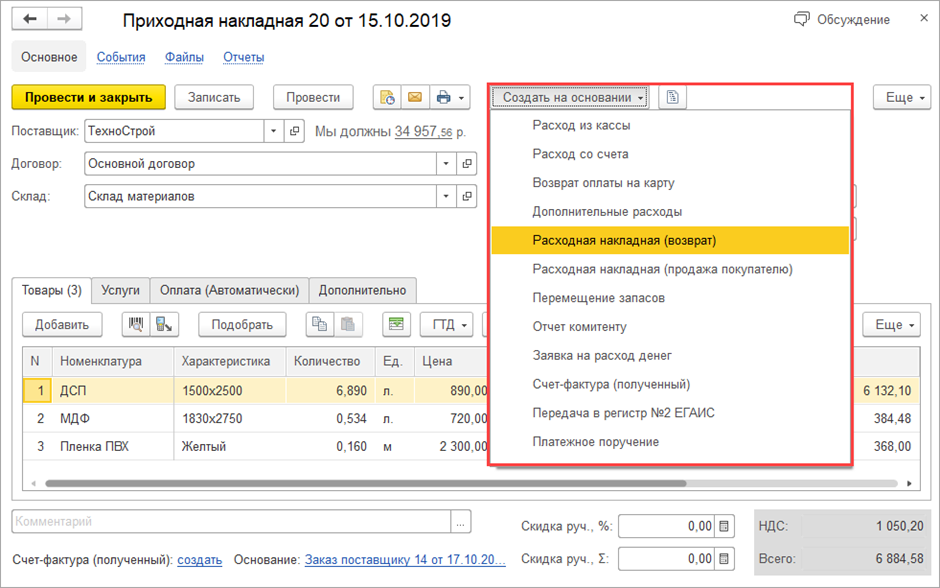
Task: Choose Передача в регистр №2 ЕГАИС
Action: point(670,413)
